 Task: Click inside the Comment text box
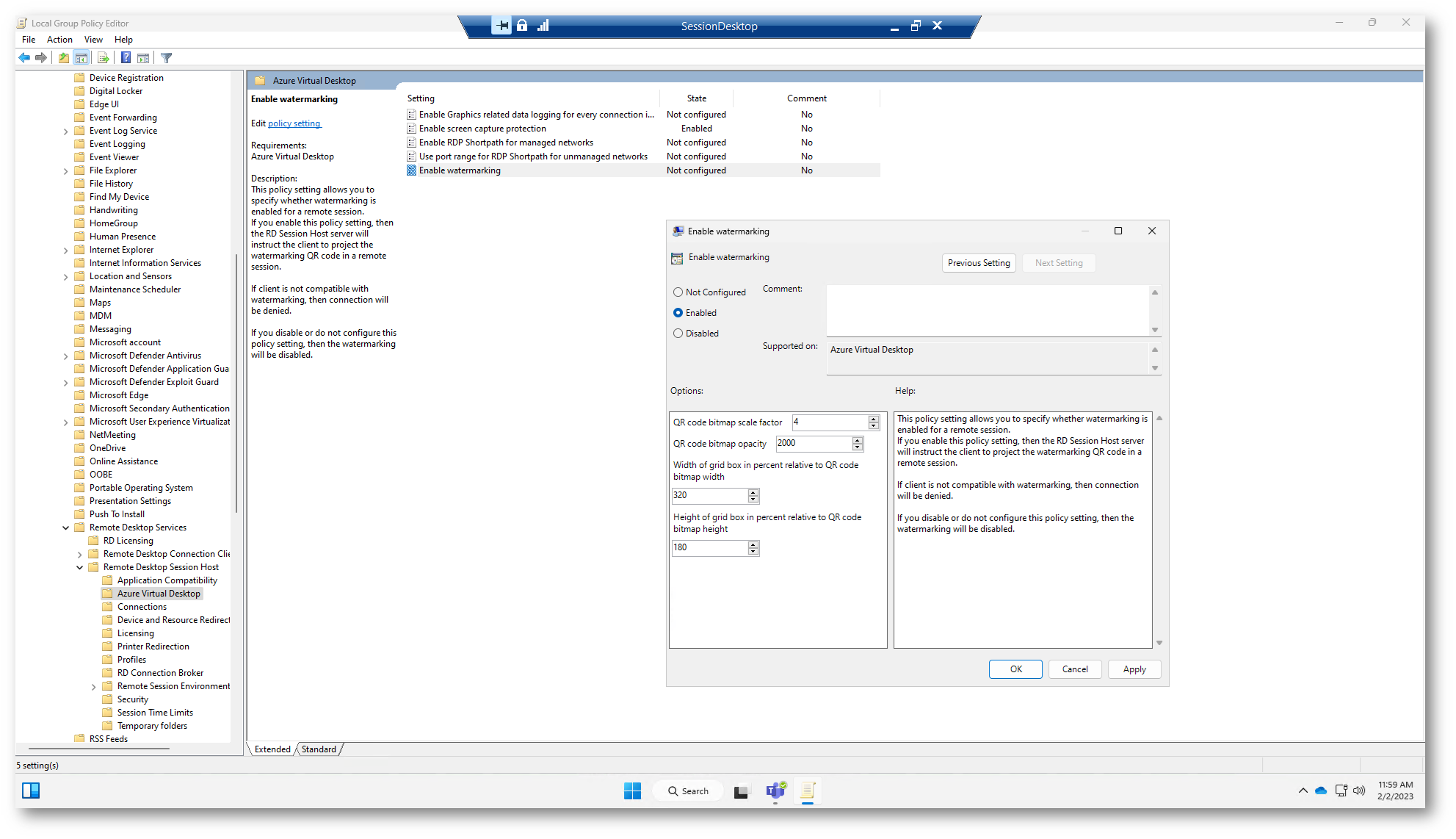(x=988, y=311)
